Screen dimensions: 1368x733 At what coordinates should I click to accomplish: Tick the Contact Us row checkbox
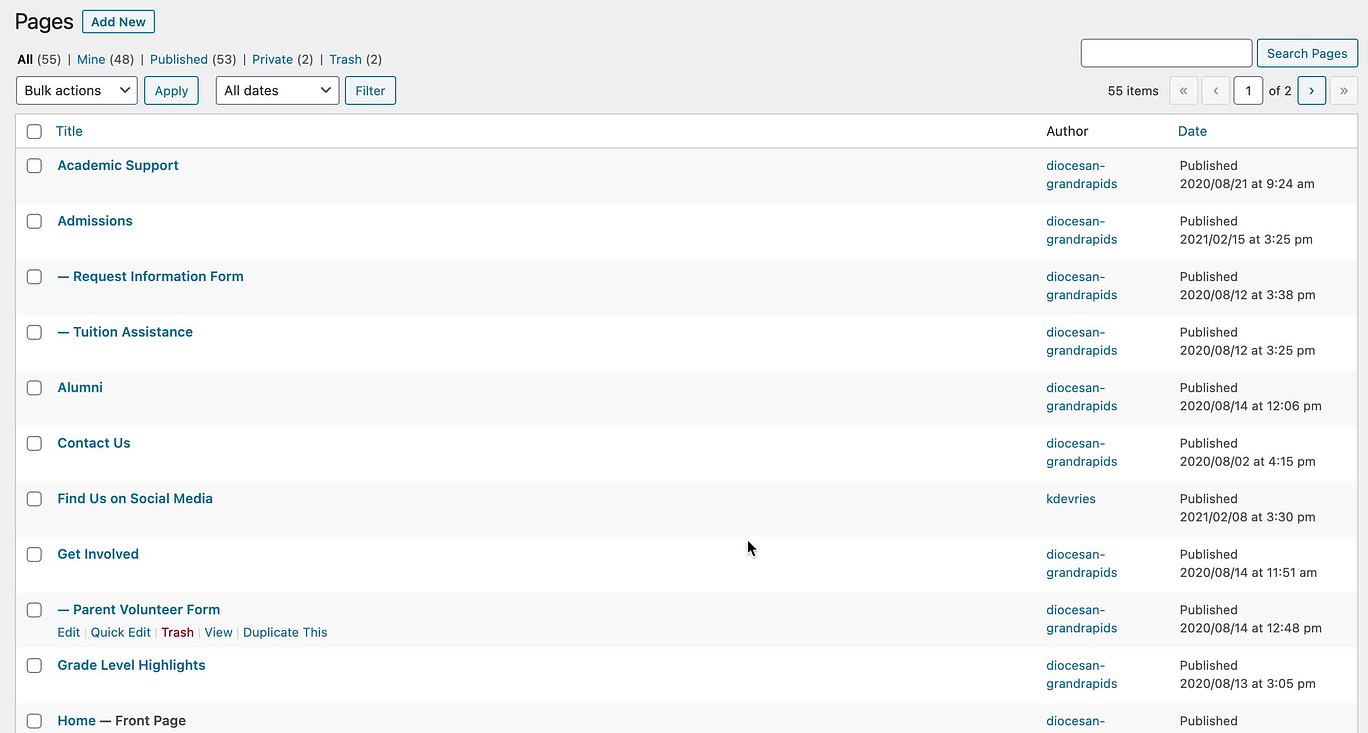[34, 443]
